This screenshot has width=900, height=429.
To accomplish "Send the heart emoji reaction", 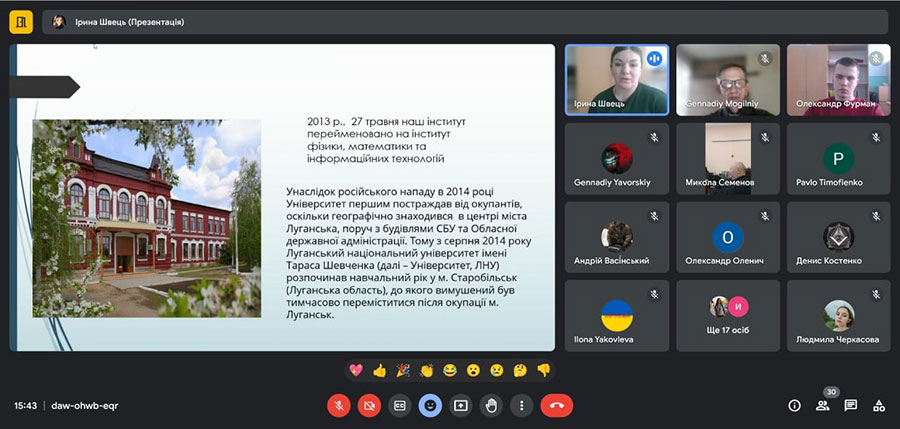I will point(355,370).
